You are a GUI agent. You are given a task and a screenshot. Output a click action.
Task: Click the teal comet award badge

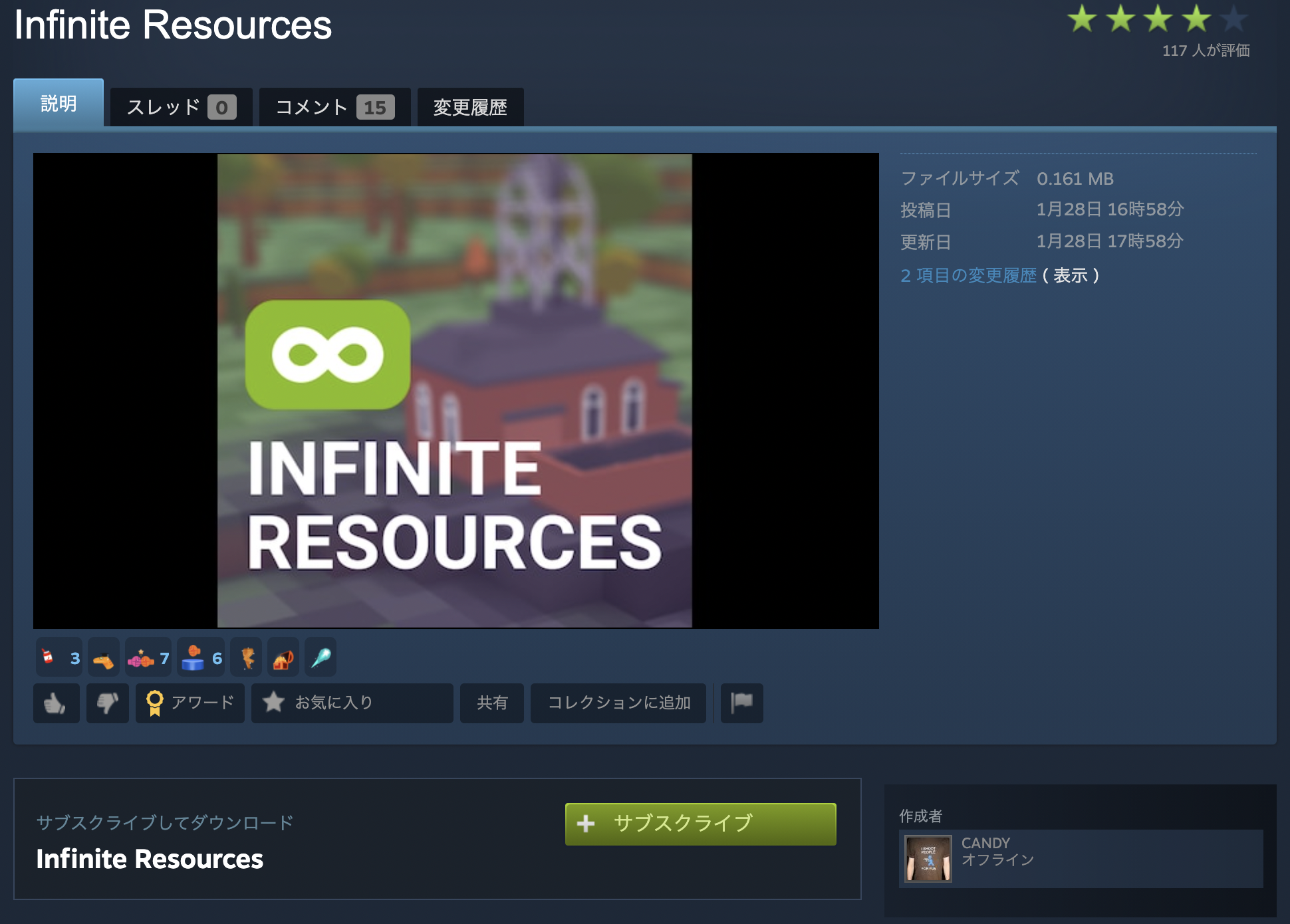[x=321, y=658]
